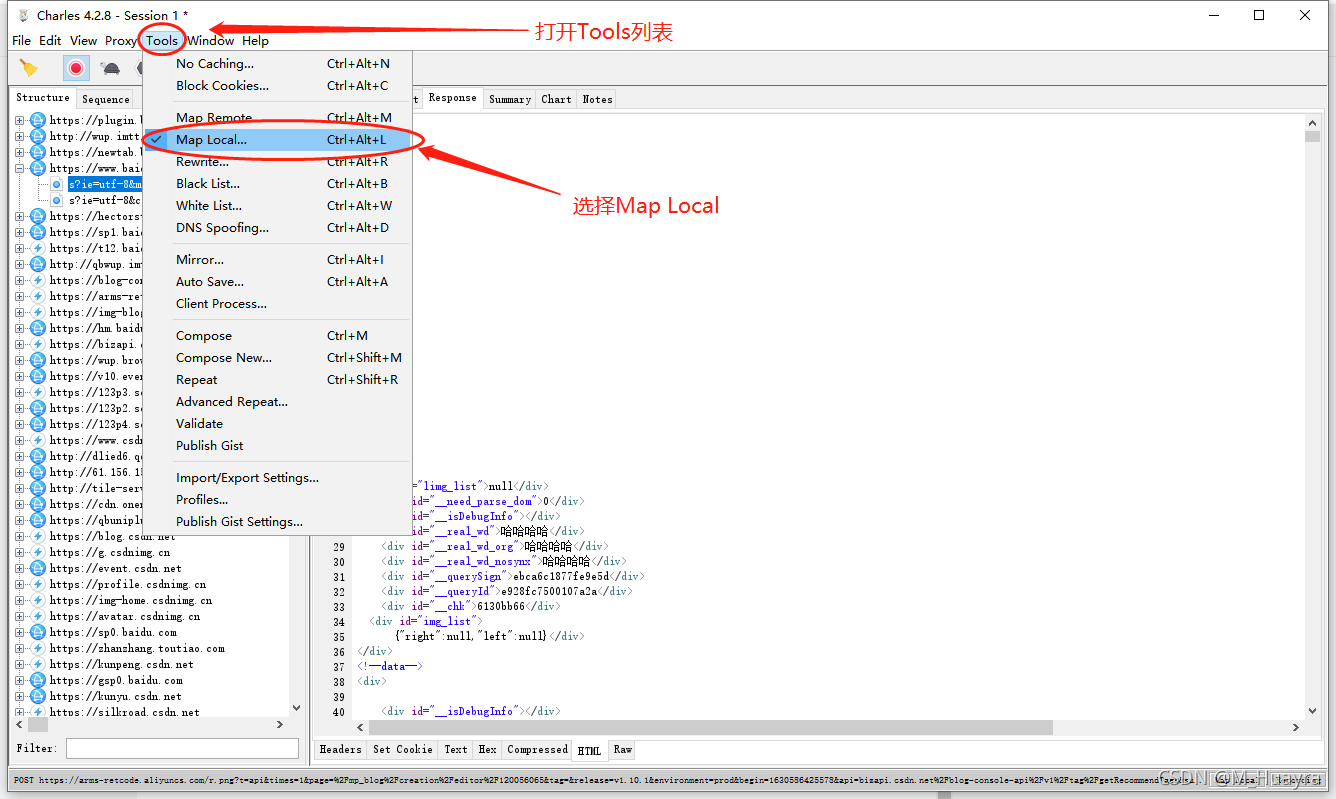Expand the https://gsp0.baidu.com node
Screen dimensions: 1336x799
click(19, 680)
